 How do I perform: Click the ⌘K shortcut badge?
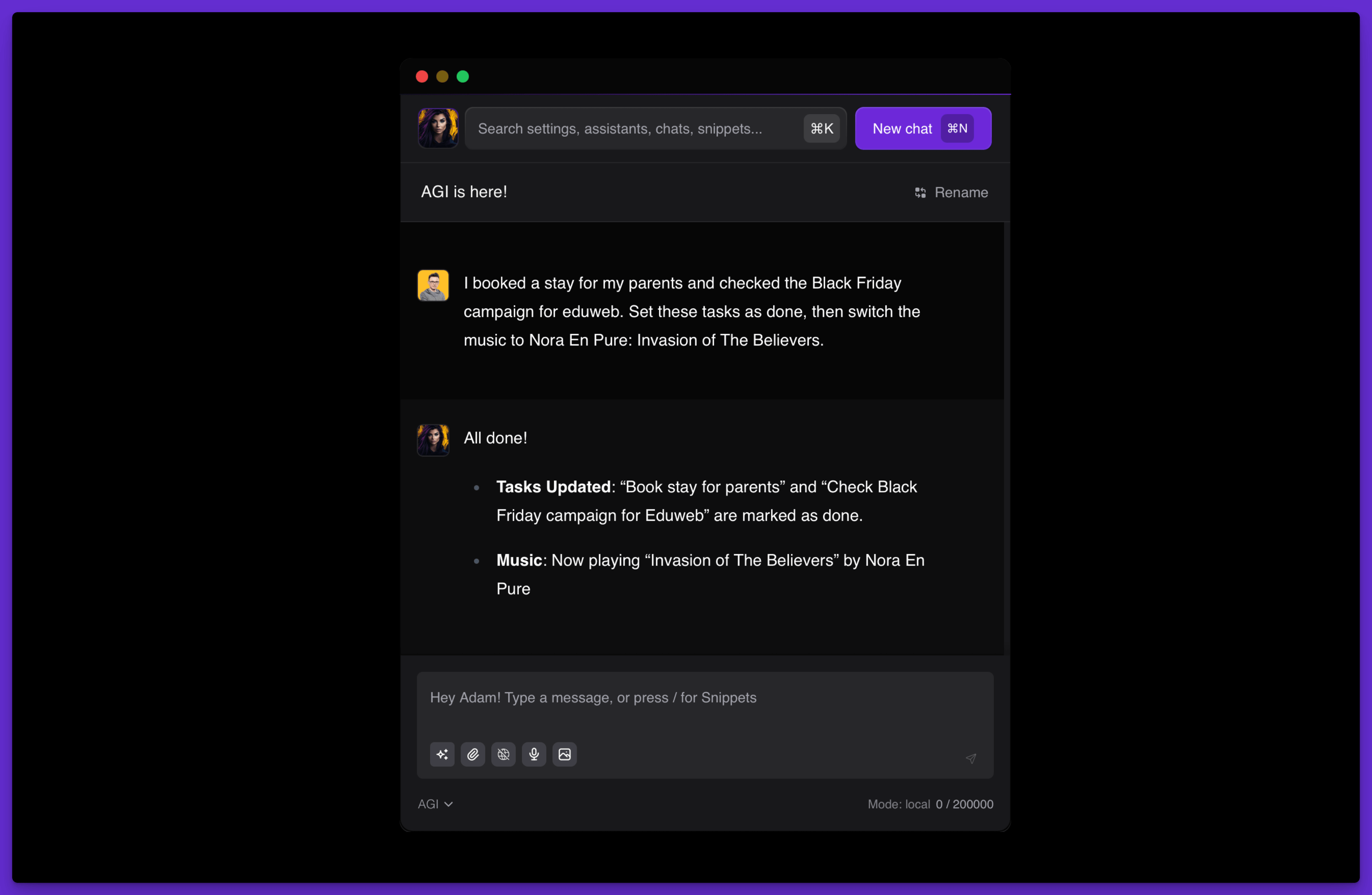click(x=821, y=128)
